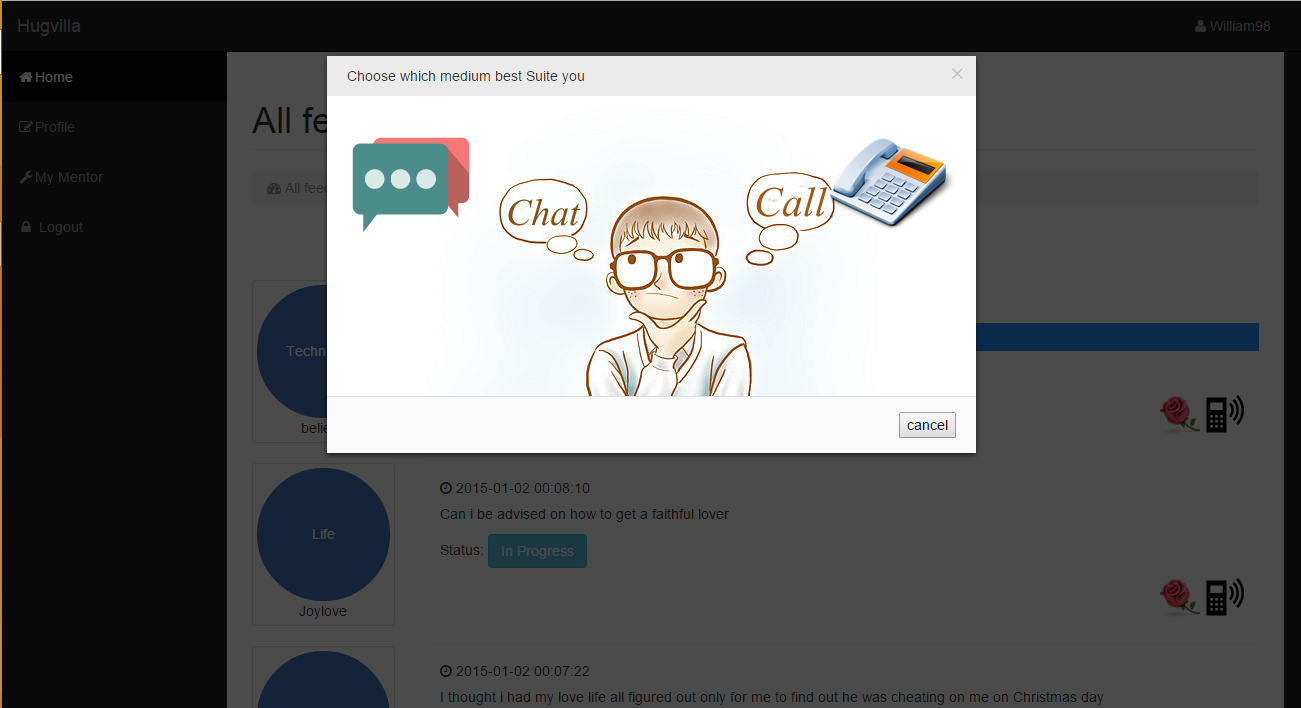Click the Chat thought bubble
The height and width of the screenshot is (708, 1301).
point(544,220)
